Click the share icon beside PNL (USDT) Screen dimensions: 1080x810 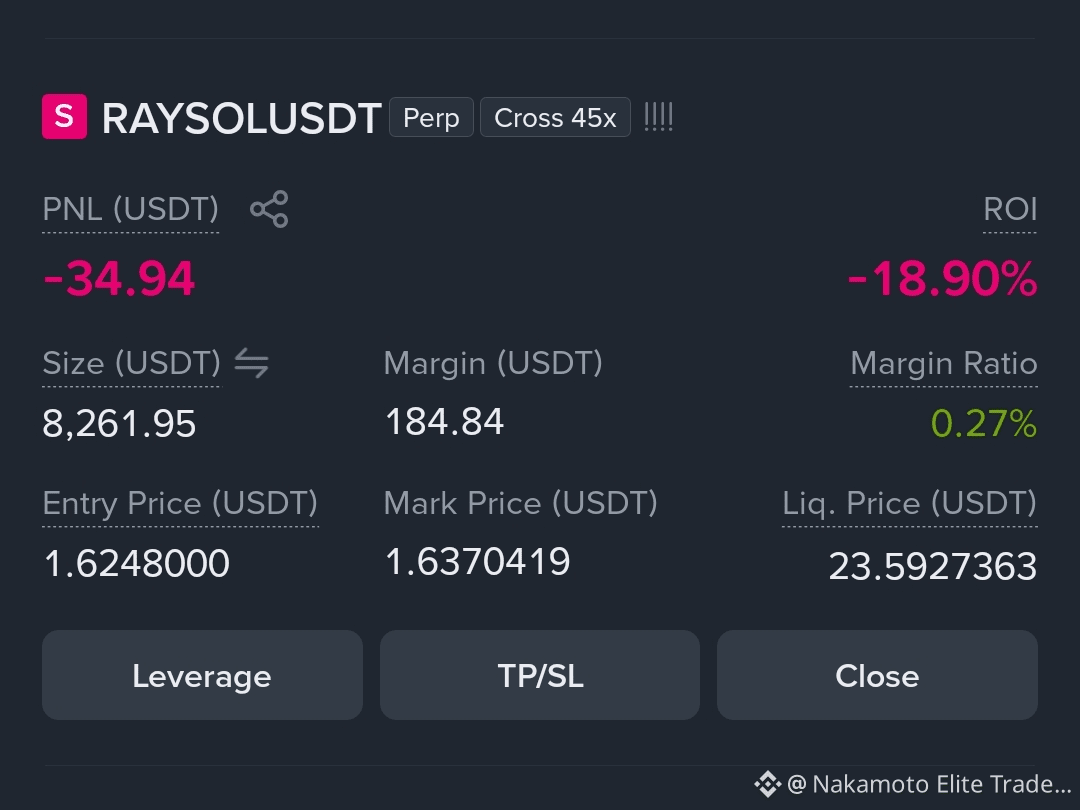[x=269, y=209]
